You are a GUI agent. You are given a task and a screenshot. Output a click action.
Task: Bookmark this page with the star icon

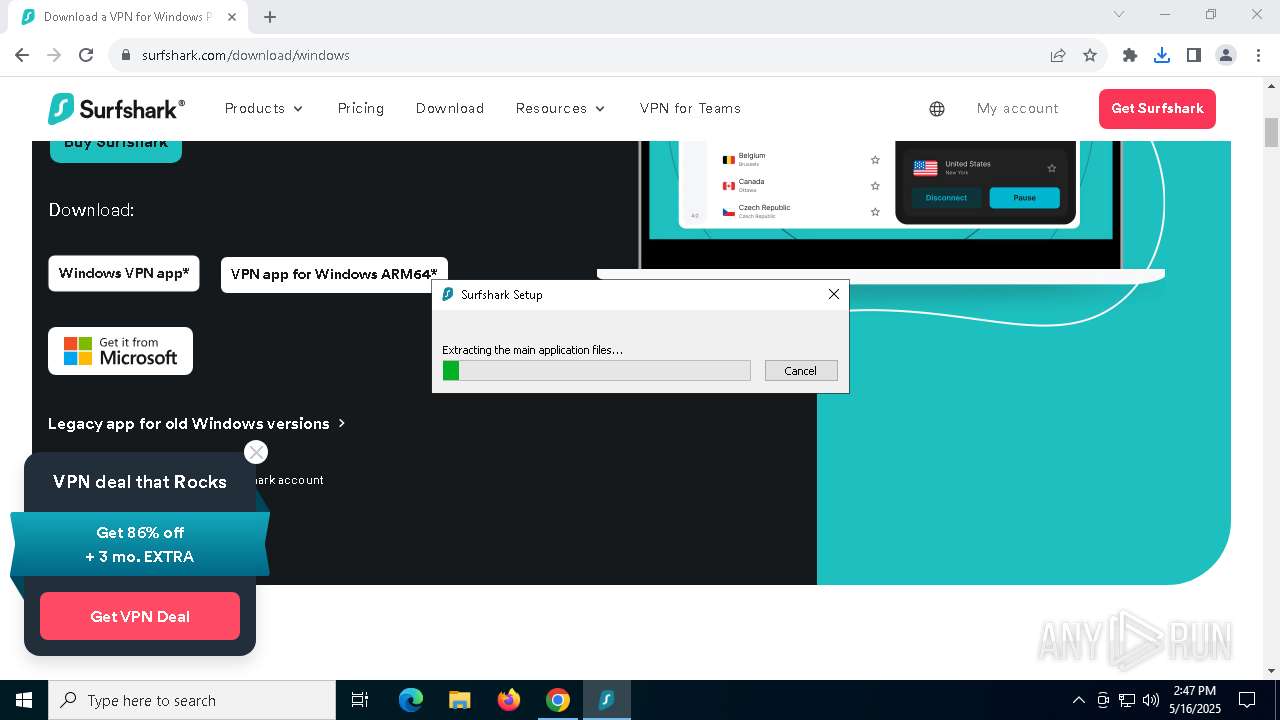point(1090,55)
